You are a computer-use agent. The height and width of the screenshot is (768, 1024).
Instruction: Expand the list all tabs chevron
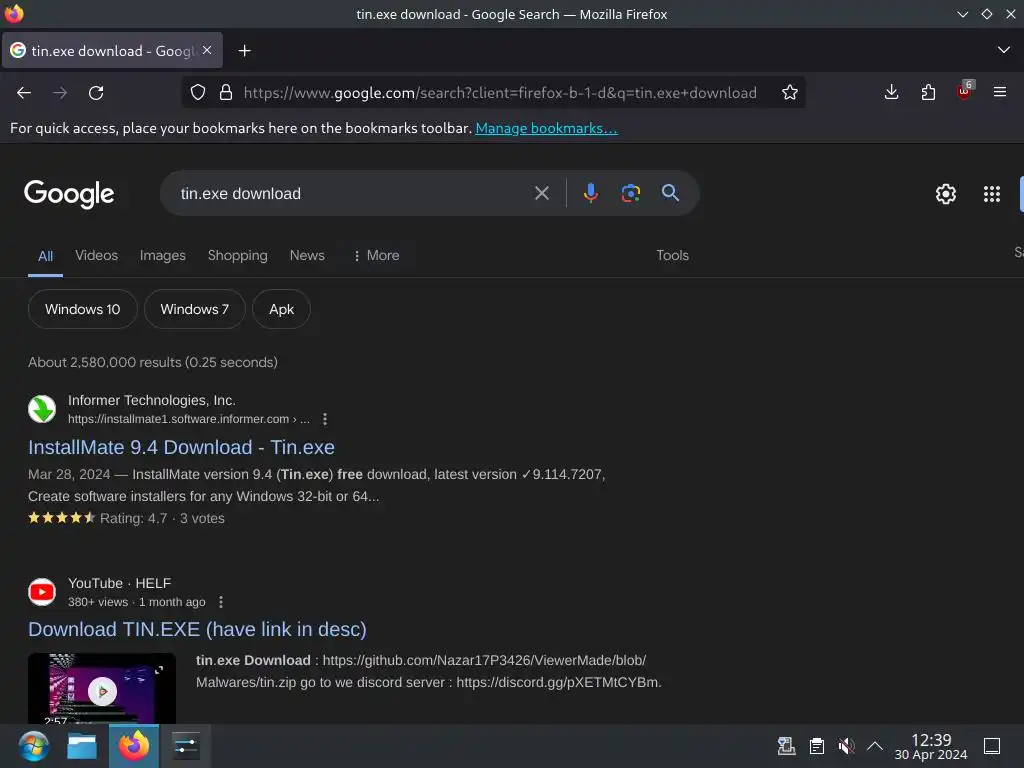pos(1004,50)
